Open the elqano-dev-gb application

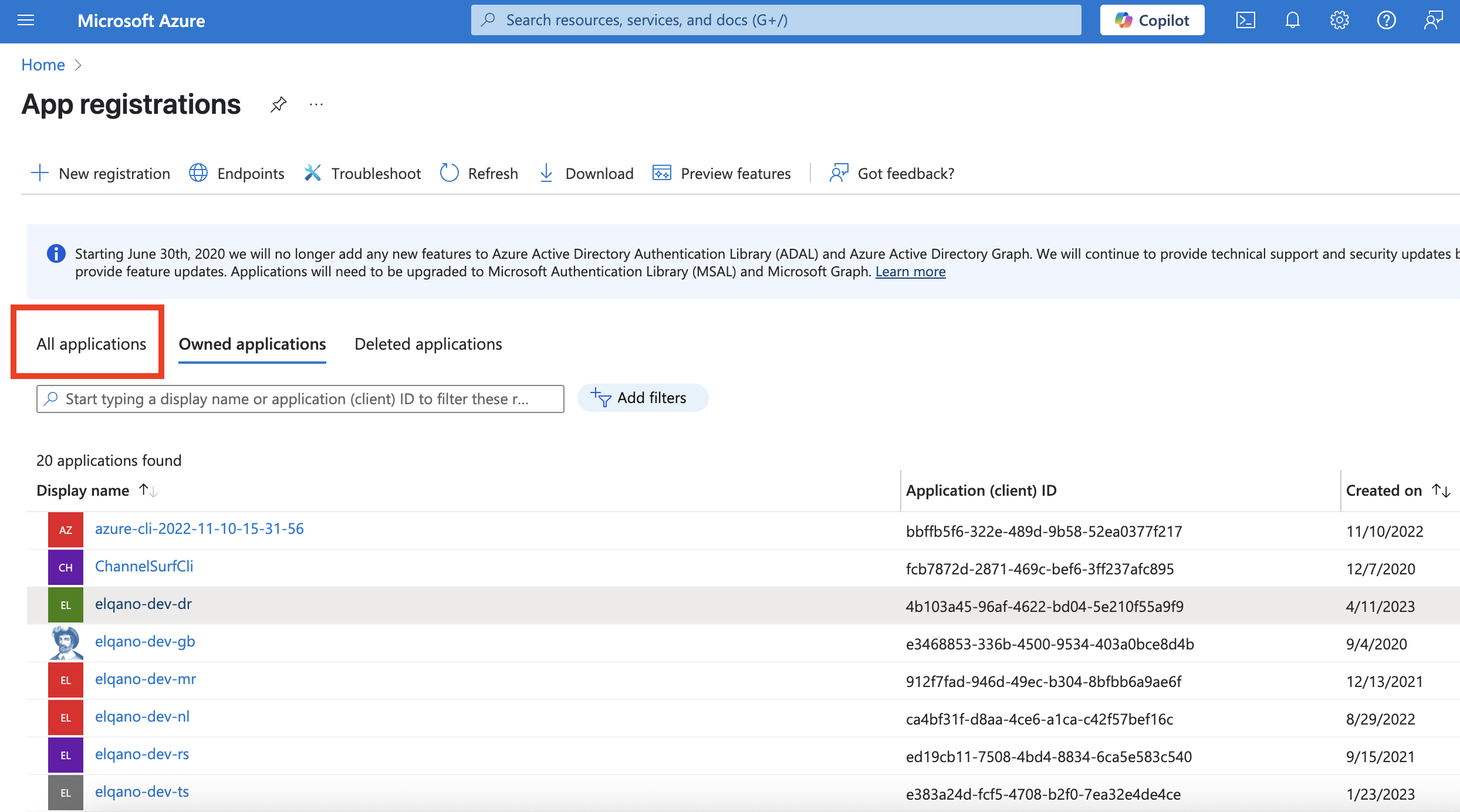tap(145, 641)
